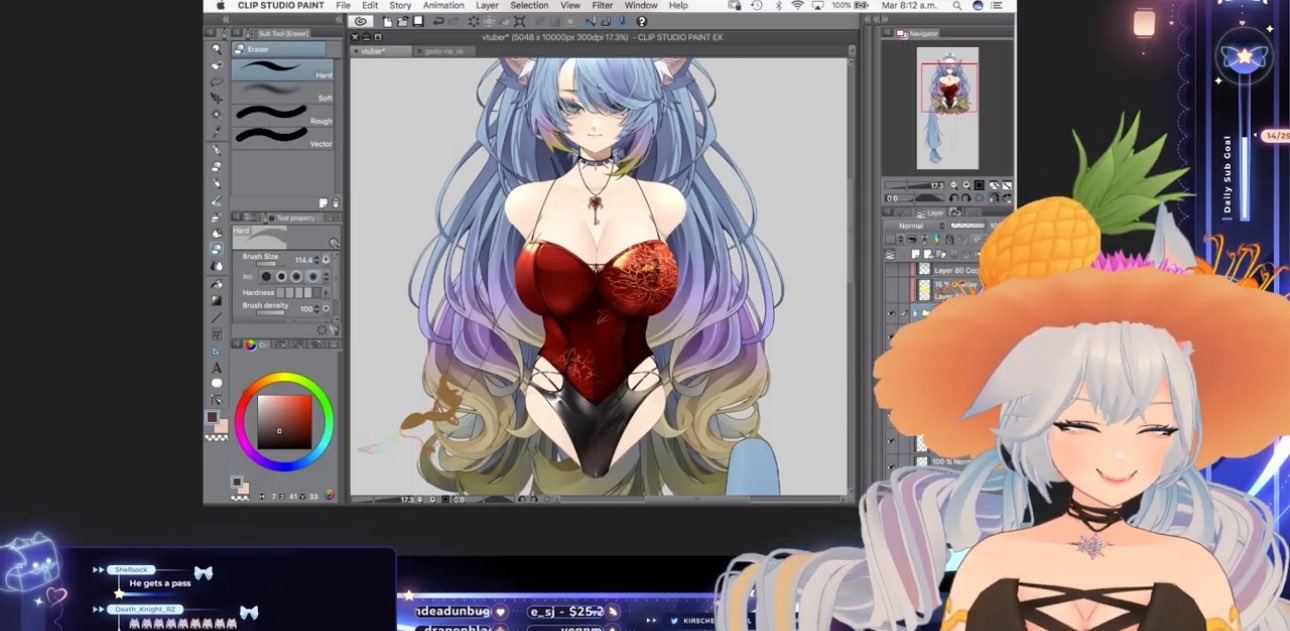This screenshot has width=1290, height=631.
Task: Click the Brush density value stepper
Action: coord(318,309)
